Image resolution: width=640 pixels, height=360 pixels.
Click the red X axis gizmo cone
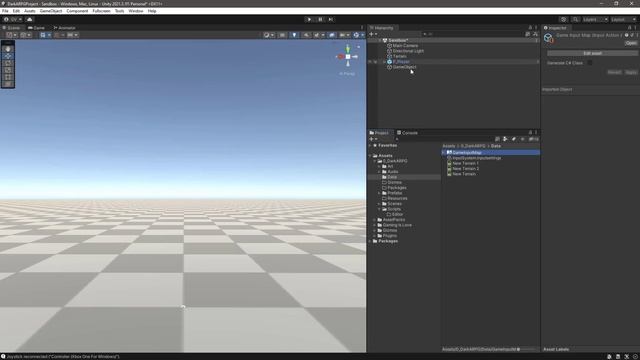[x=340, y=57]
